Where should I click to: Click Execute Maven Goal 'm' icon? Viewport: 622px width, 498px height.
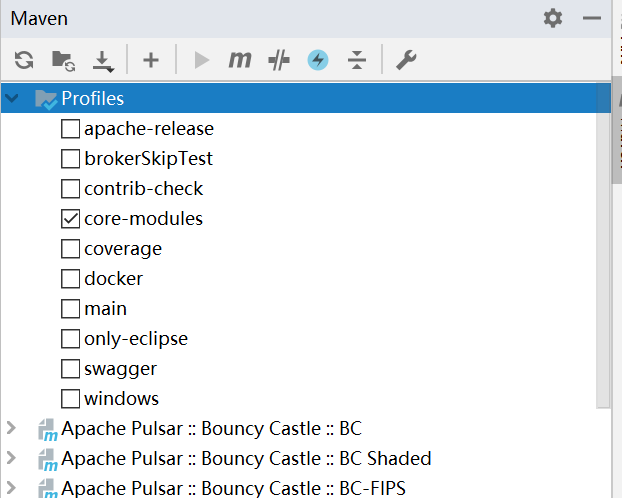click(239, 61)
